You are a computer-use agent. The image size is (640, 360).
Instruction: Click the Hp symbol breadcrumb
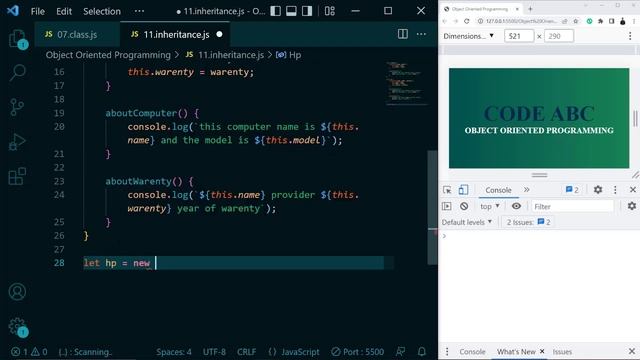click(289, 55)
